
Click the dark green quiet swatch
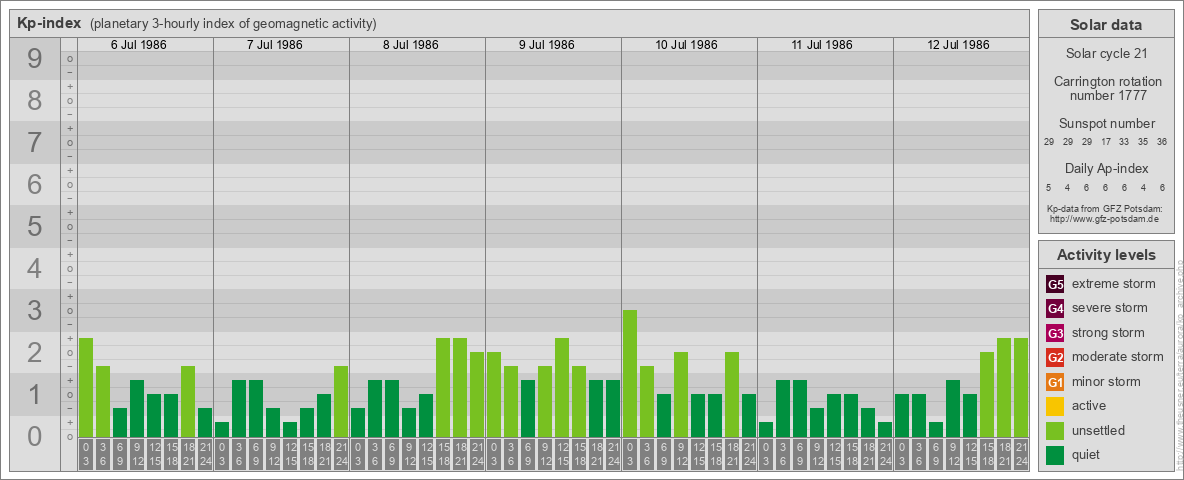pos(1055,454)
